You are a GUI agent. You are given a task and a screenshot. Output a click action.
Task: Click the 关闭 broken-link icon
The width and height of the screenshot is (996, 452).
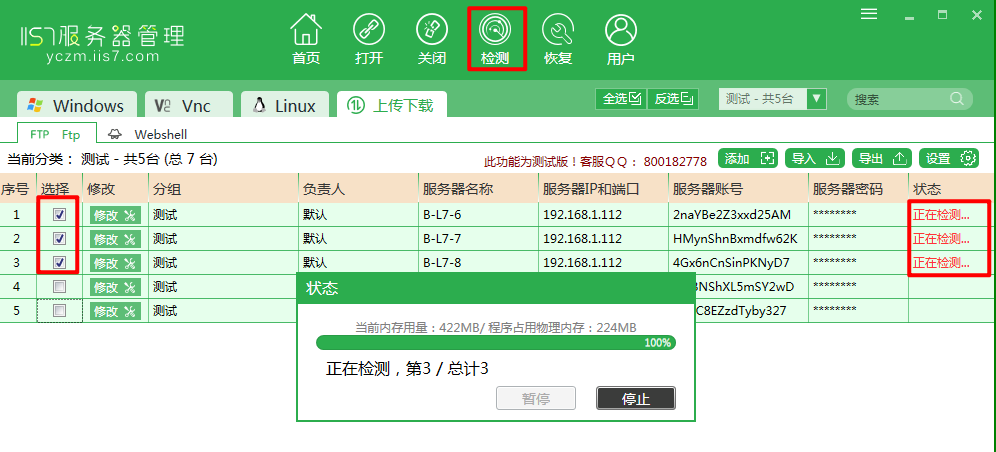pyautogui.click(x=432, y=39)
